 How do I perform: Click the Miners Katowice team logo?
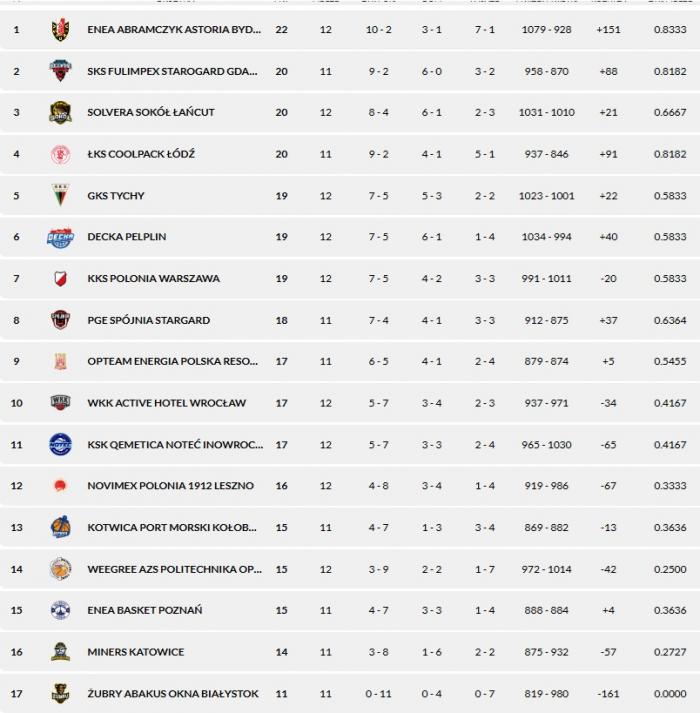tap(60, 652)
